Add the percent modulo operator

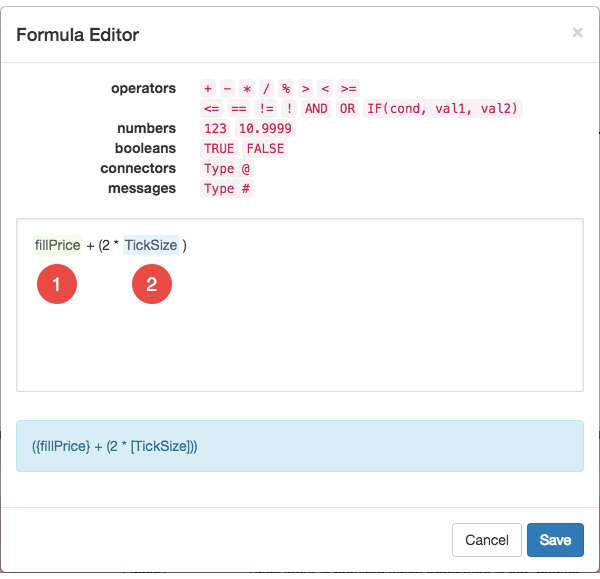tap(286, 89)
